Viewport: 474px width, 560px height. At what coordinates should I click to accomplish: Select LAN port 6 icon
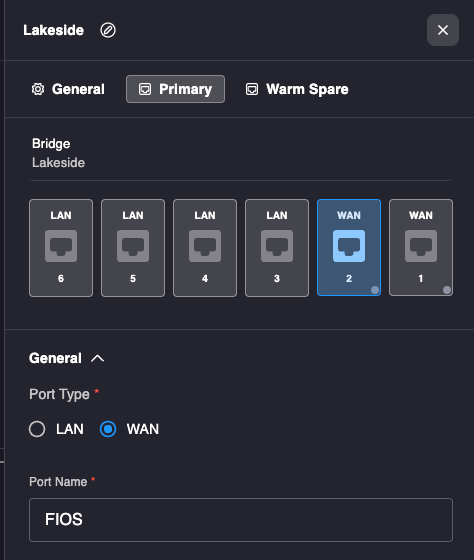point(61,246)
